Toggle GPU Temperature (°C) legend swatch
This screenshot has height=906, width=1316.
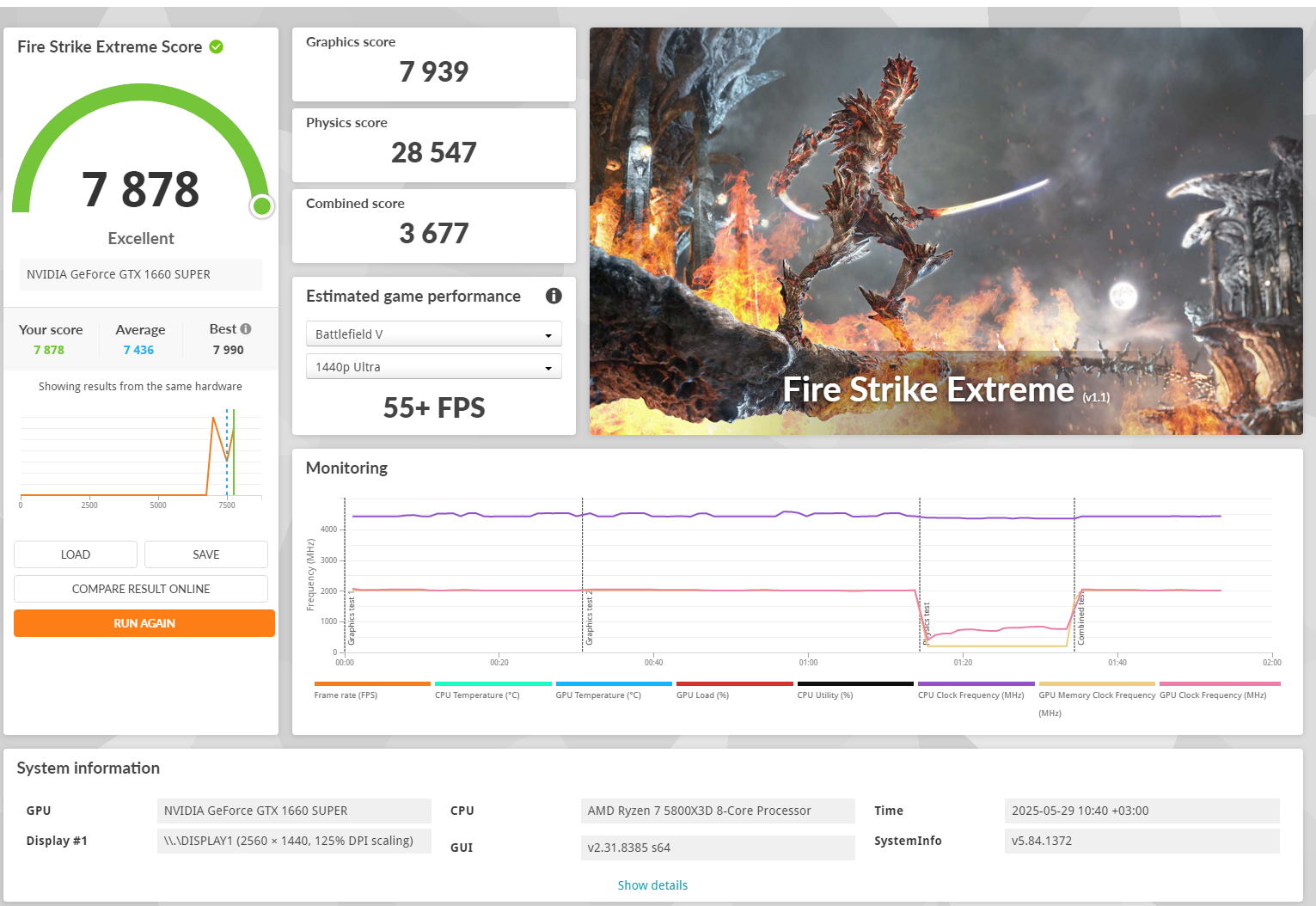pos(614,684)
